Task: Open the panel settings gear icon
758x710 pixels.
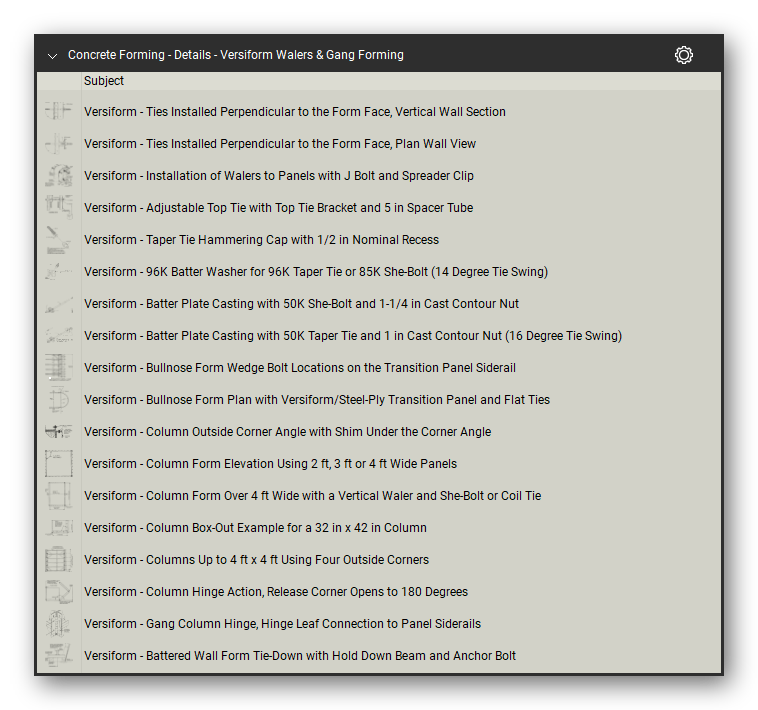Action: pos(684,55)
